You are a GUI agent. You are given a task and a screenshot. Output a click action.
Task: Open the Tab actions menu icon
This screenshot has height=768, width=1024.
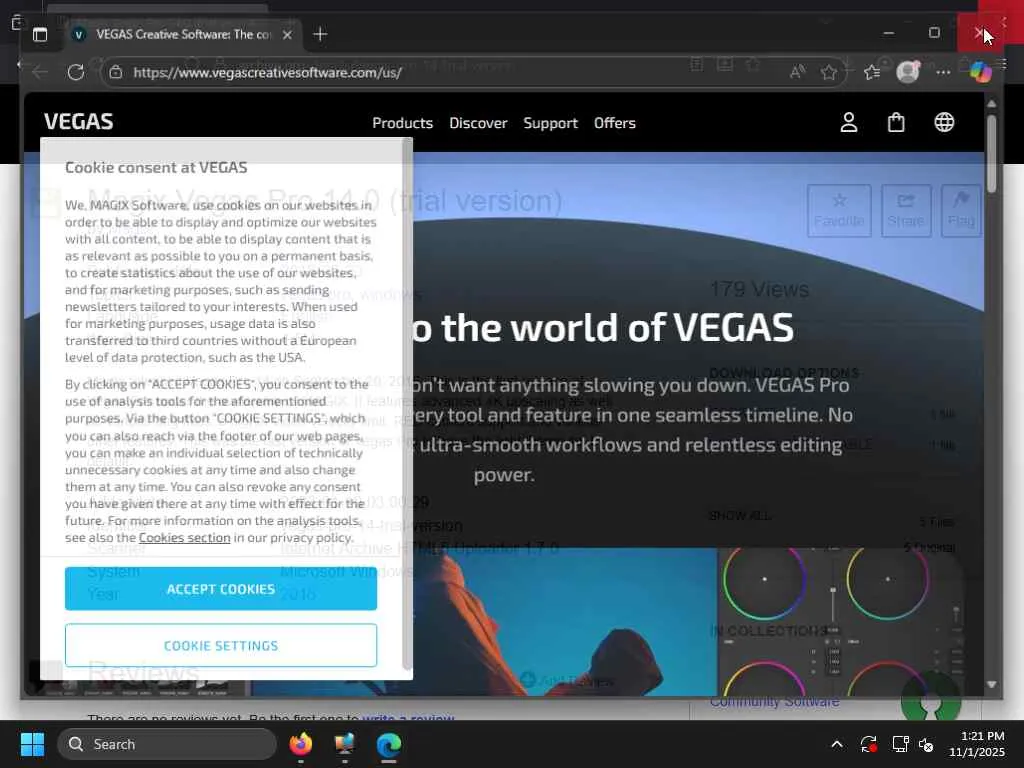point(40,35)
